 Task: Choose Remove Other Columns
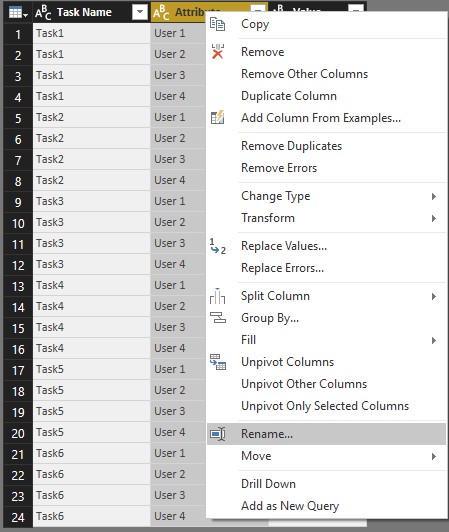tap(304, 74)
